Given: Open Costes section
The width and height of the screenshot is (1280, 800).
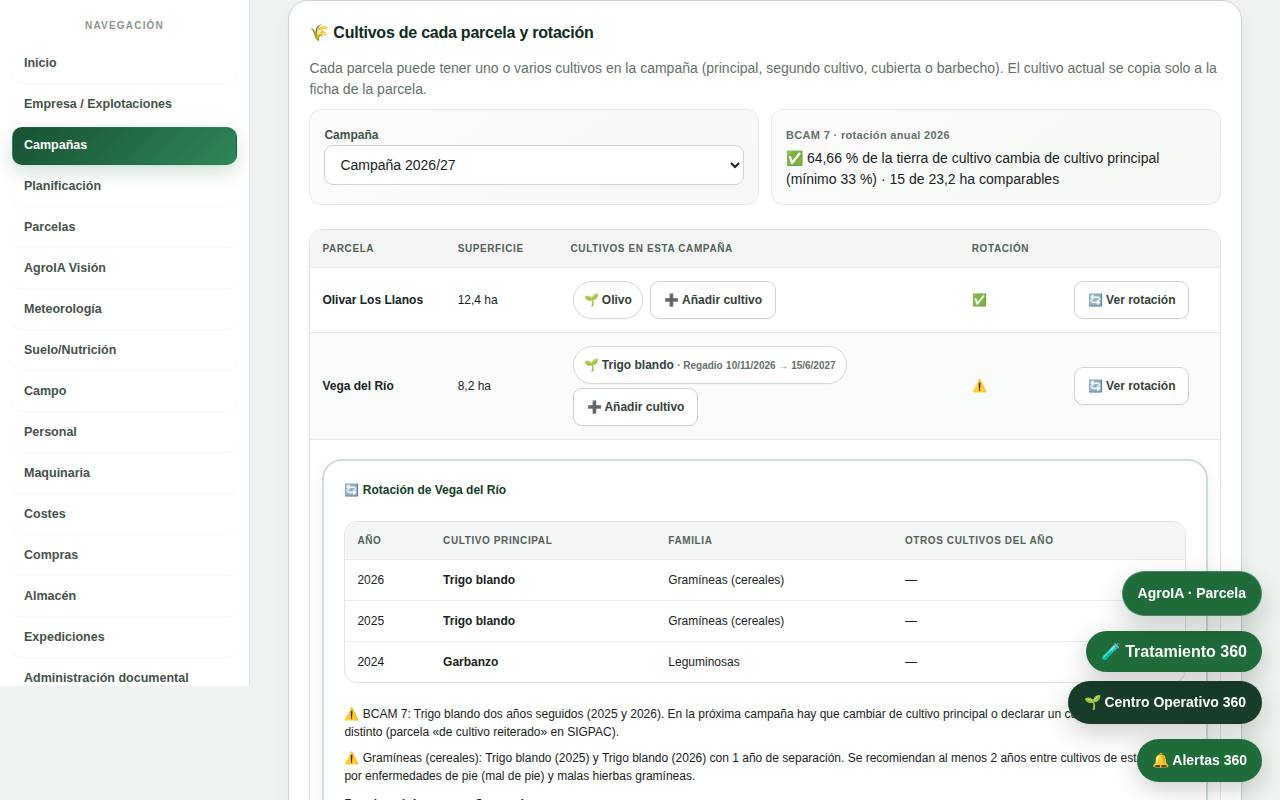Looking at the screenshot, I should [x=124, y=514].
